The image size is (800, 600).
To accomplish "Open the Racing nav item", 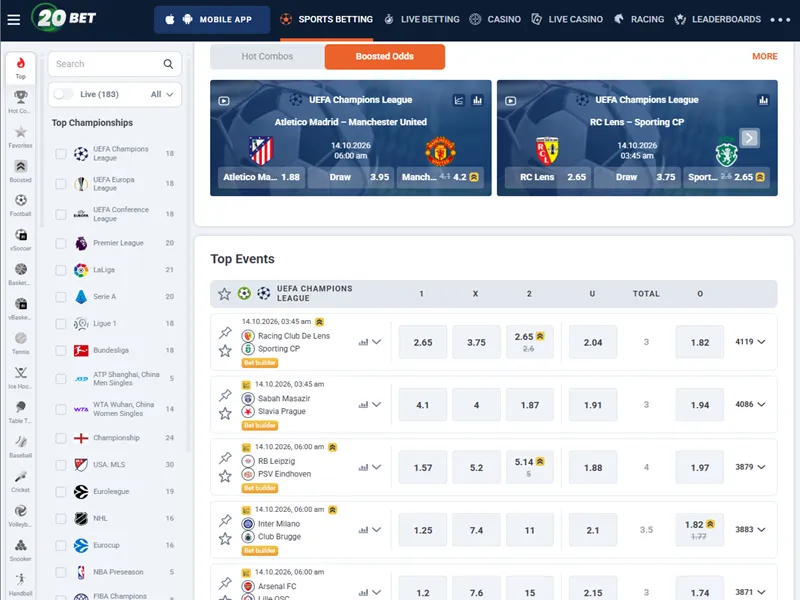I will click(639, 19).
